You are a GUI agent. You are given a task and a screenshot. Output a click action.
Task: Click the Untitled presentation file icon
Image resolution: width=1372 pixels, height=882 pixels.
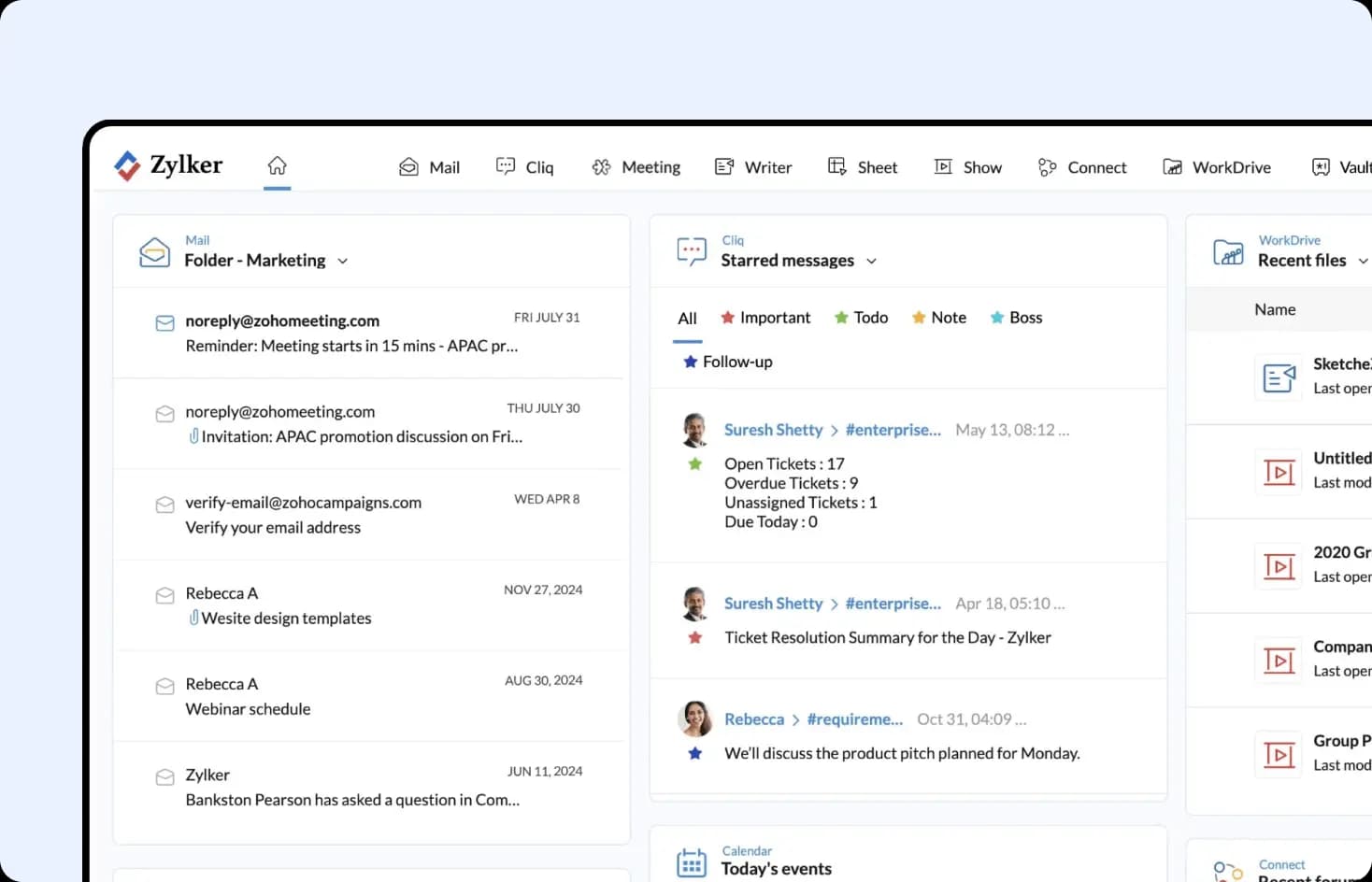[x=1279, y=472]
